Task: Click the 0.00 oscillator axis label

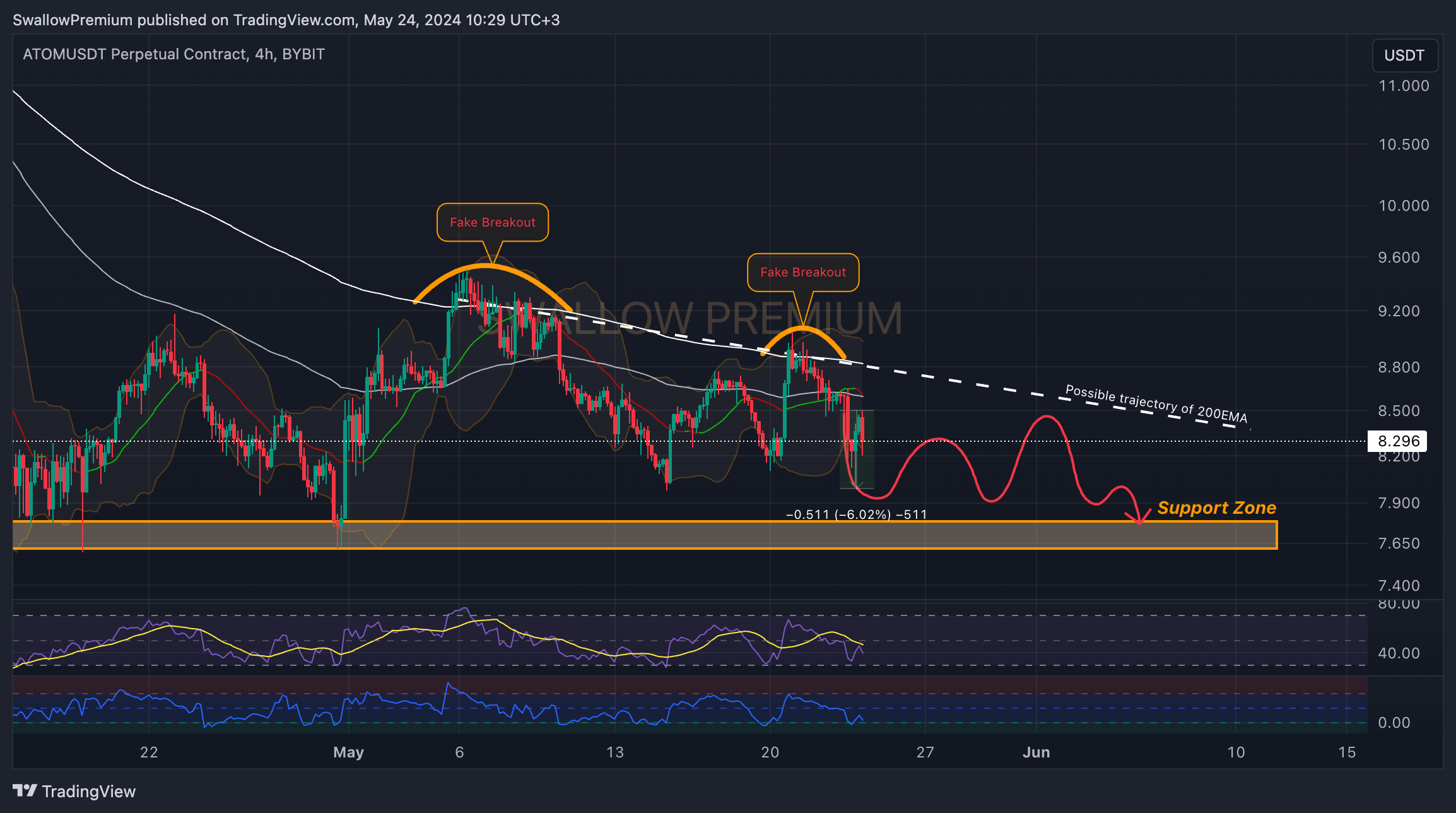Action: tap(1394, 723)
